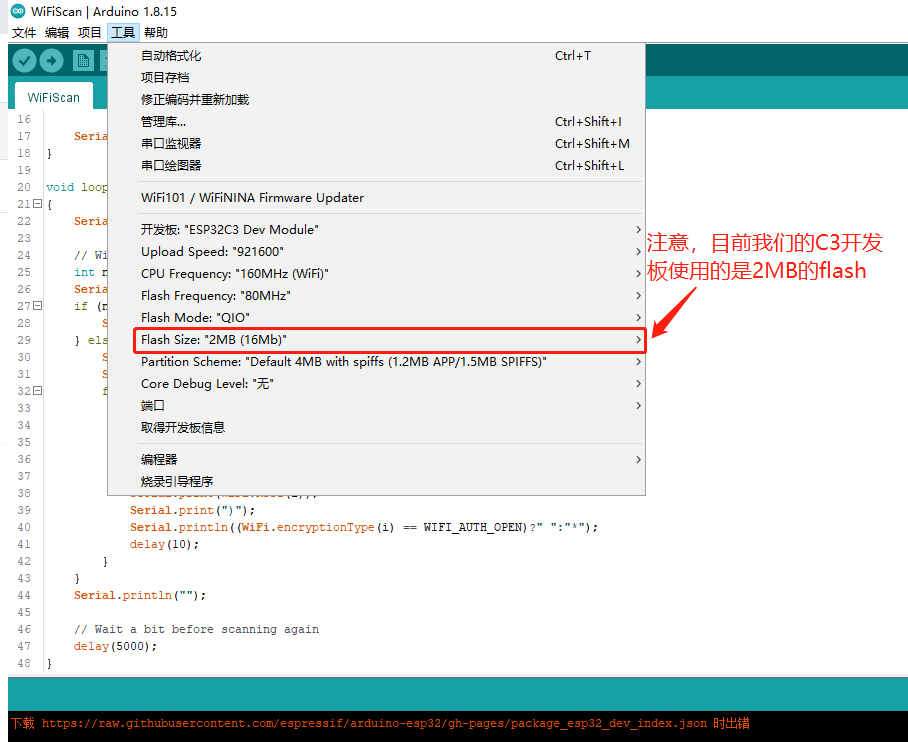Expand 端口 port submenu
This screenshot has width=908, height=742.
pyautogui.click(x=376, y=405)
